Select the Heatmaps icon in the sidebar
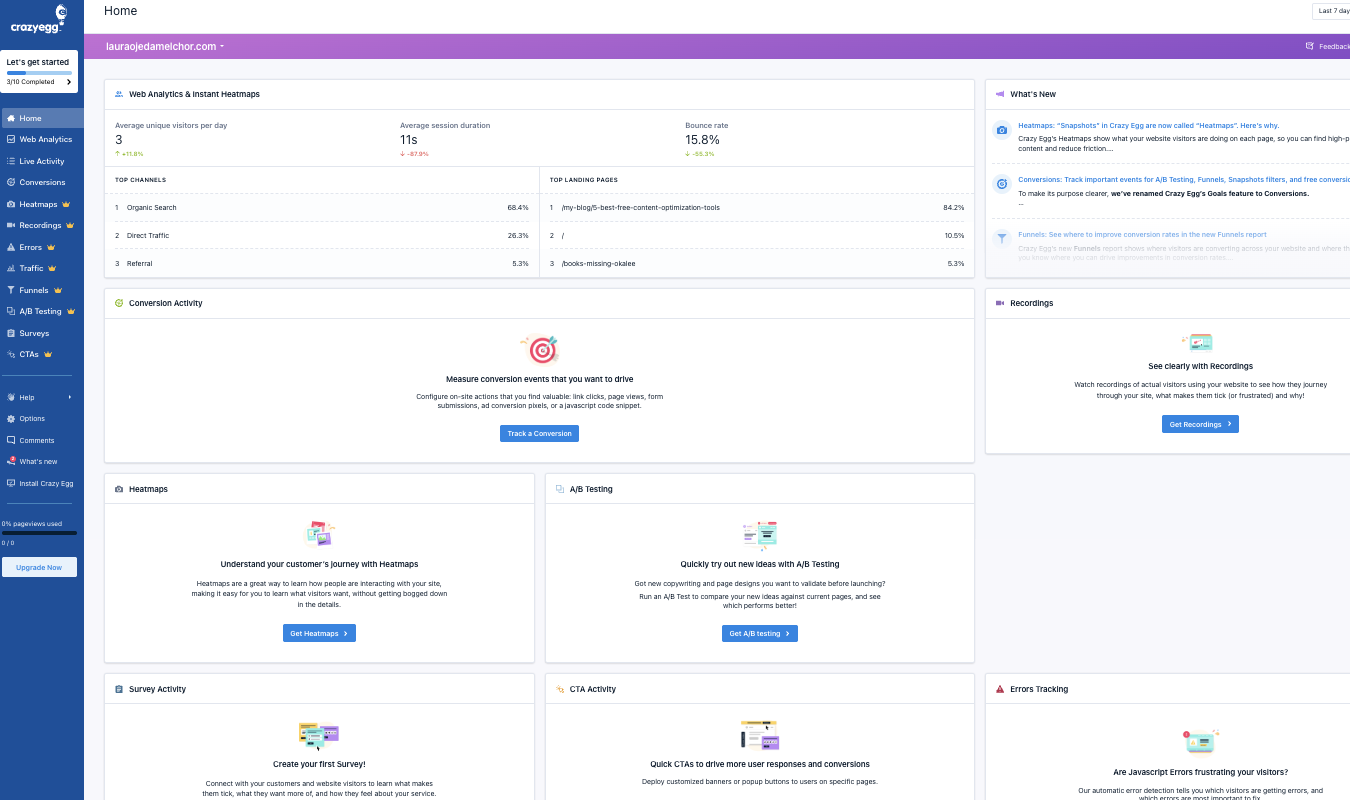This screenshot has height=800, width=1350. point(13,203)
